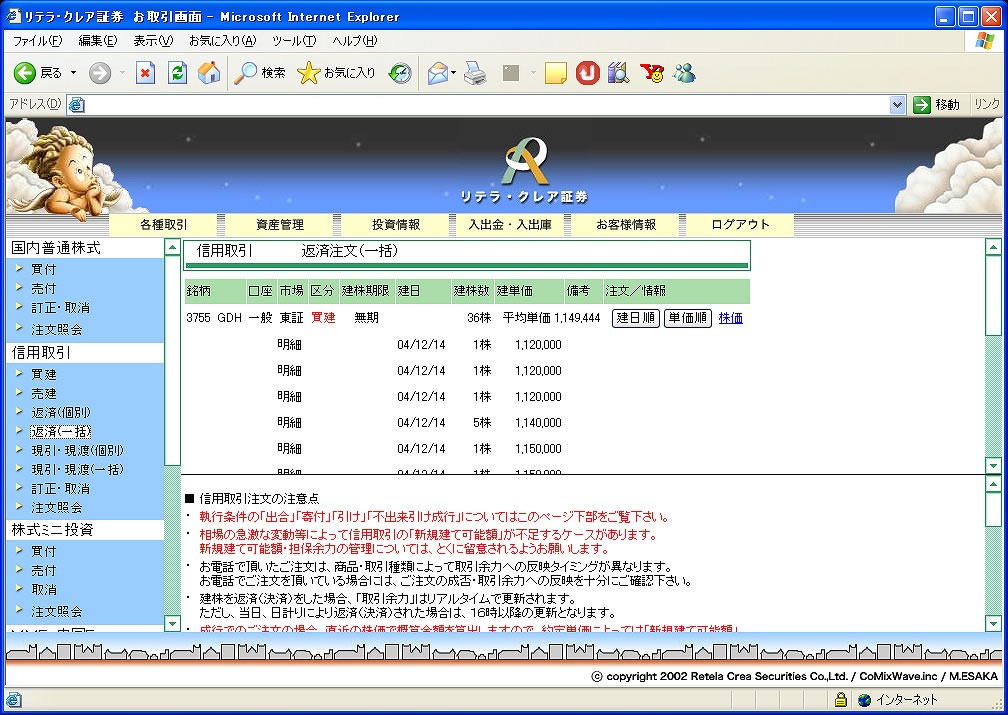Open the browser History icon

pos(400,73)
